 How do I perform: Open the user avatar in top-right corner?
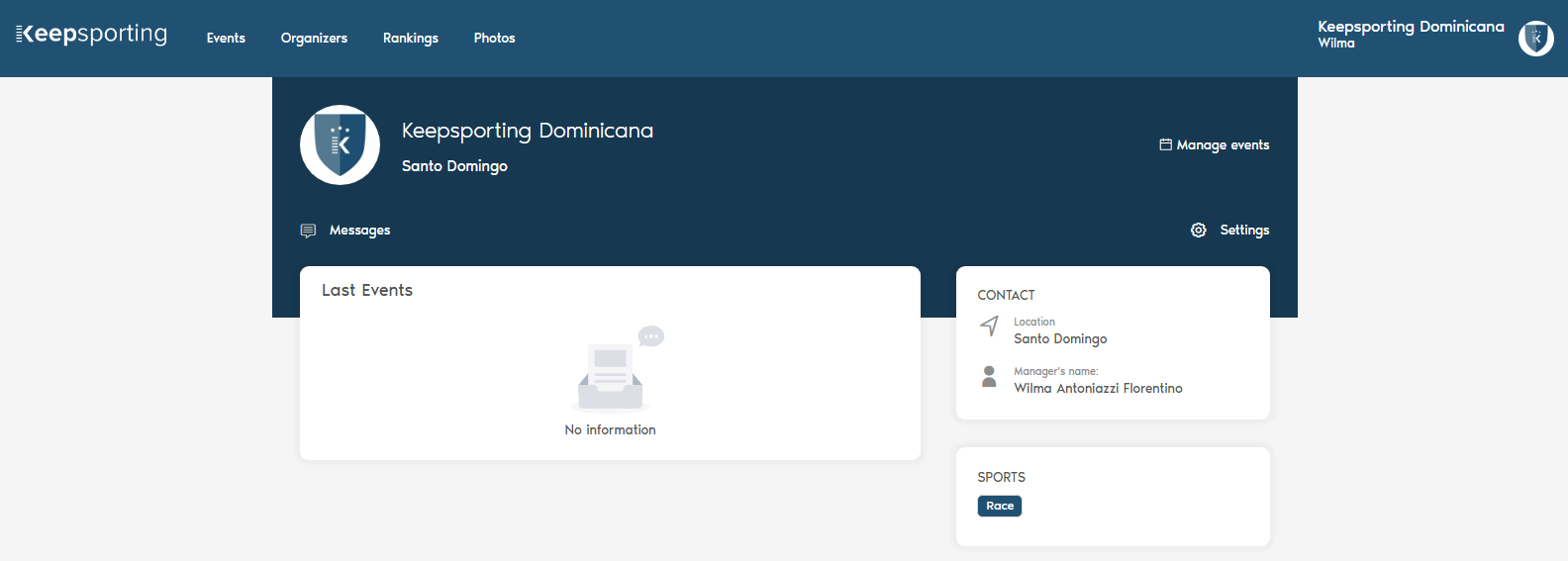click(x=1535, y=39)
